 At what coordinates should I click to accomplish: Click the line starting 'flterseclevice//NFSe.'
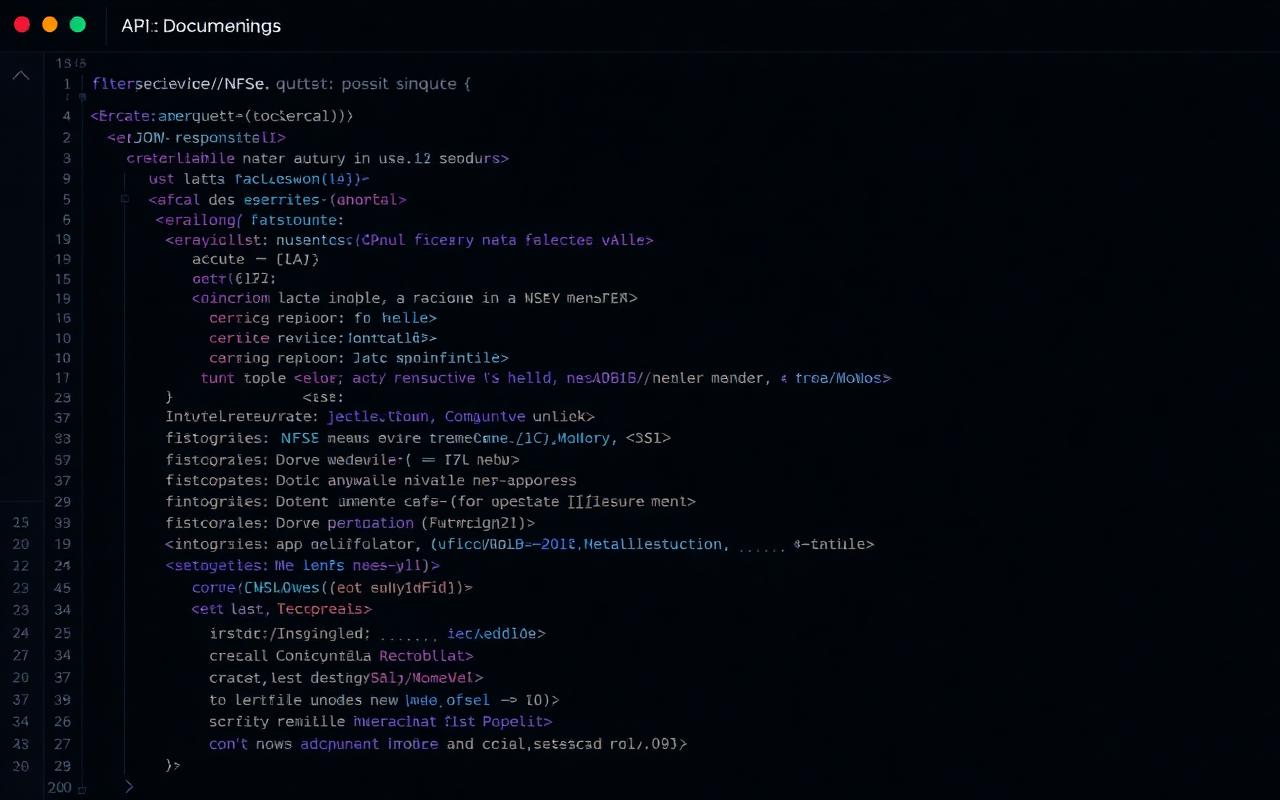[281, 85]
